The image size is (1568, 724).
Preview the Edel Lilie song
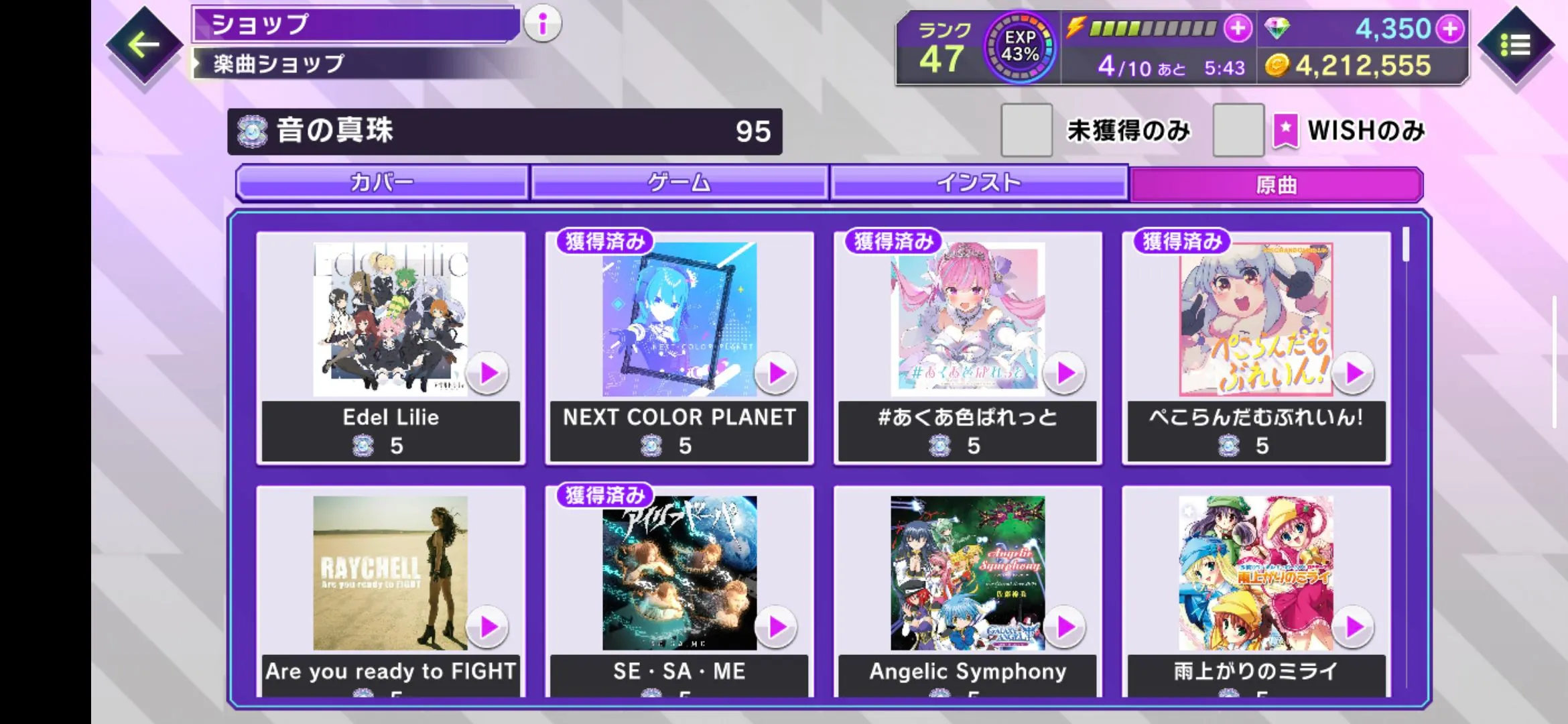click(x=488, y=373)
